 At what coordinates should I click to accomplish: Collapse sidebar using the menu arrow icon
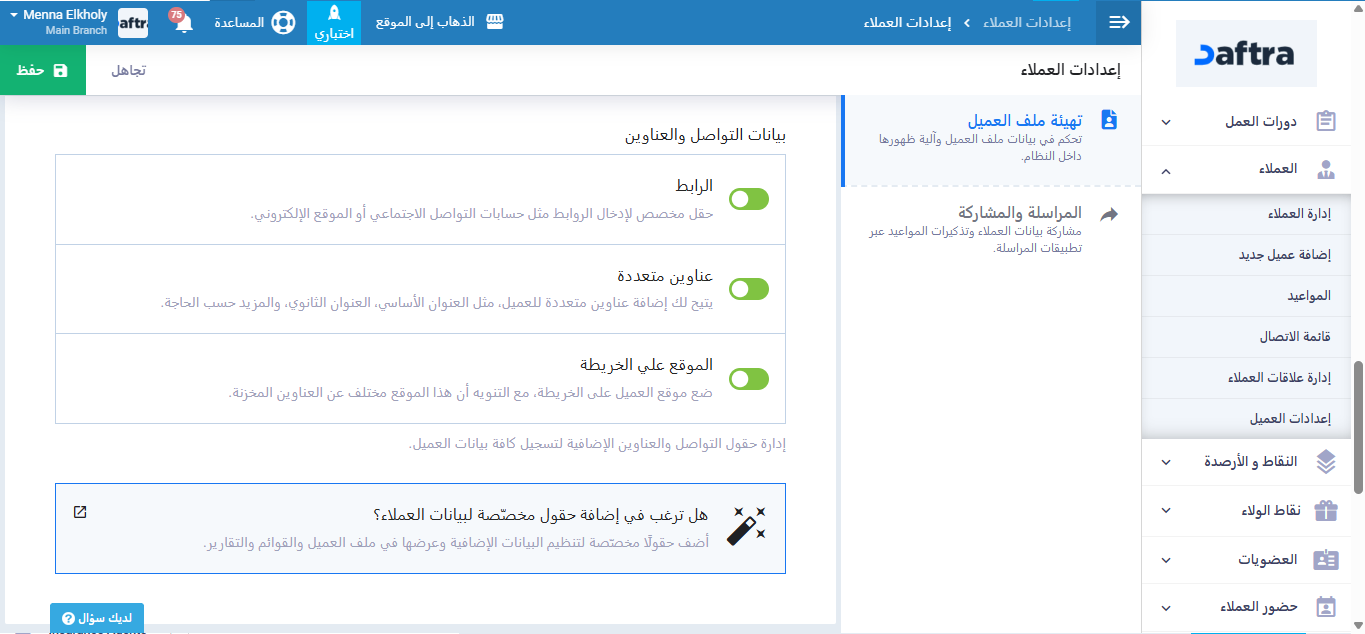[x=1119, y=22]
